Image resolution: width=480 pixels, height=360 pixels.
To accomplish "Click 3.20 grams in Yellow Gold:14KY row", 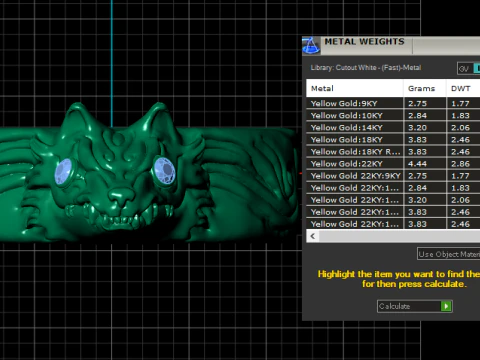I will 417,127.
